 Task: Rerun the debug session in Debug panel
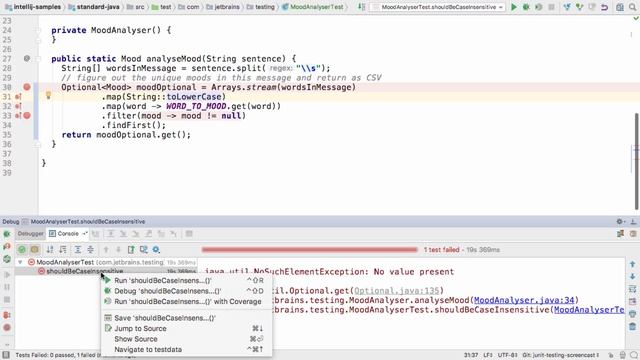[7, 234]
